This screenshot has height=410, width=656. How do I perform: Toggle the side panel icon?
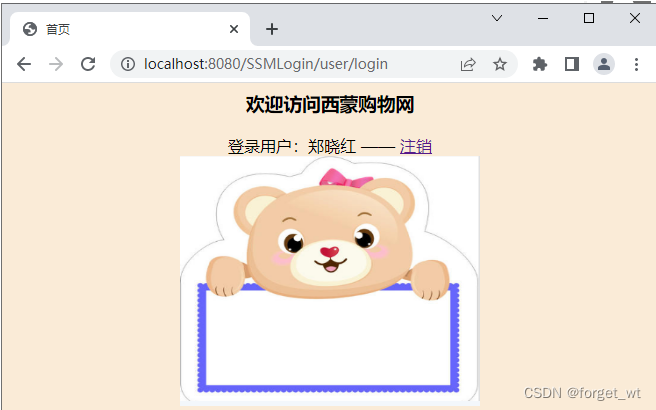[571, 64]
